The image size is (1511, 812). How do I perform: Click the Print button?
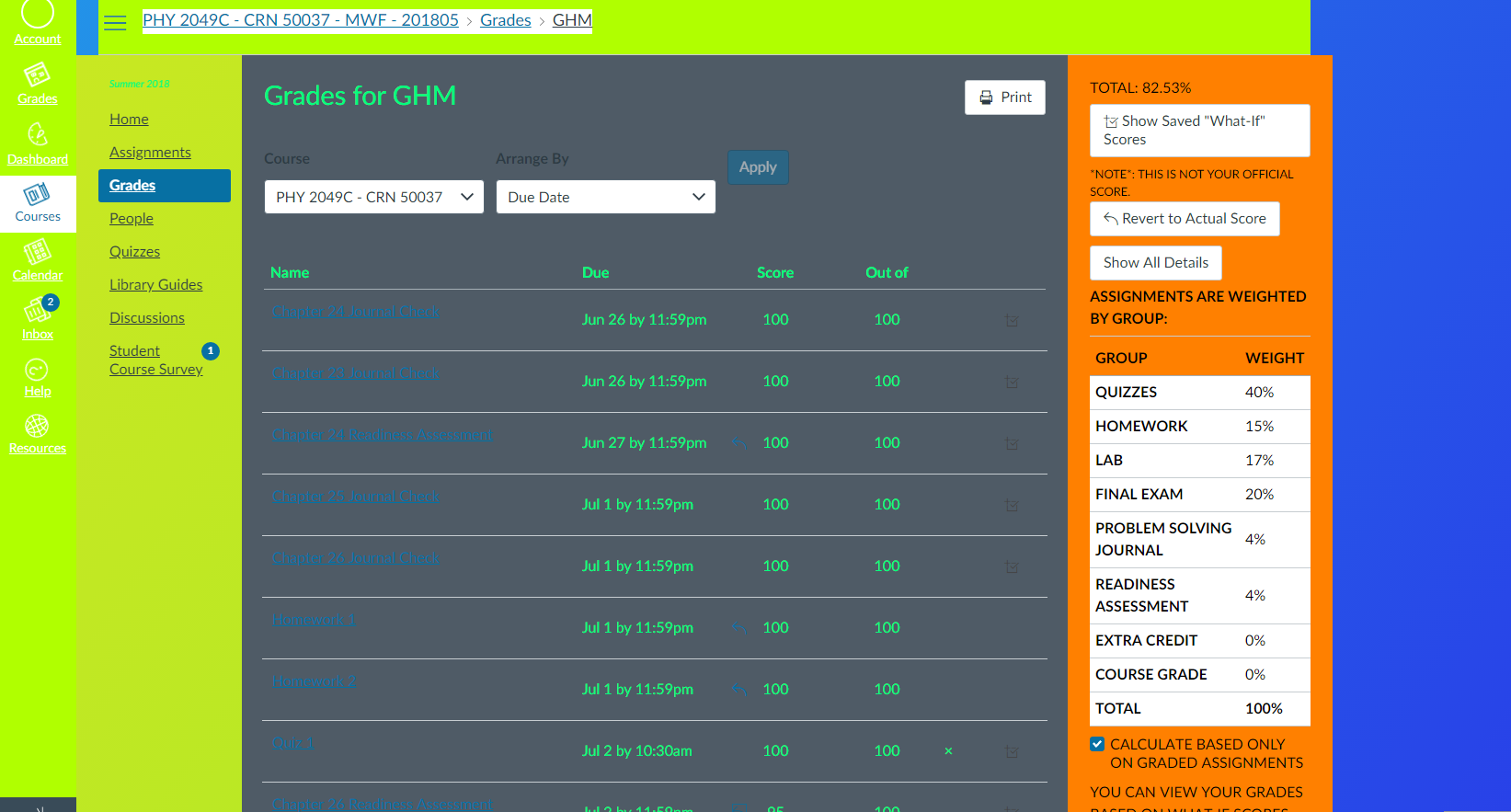pyautogui.click(x=1004, y=97)
